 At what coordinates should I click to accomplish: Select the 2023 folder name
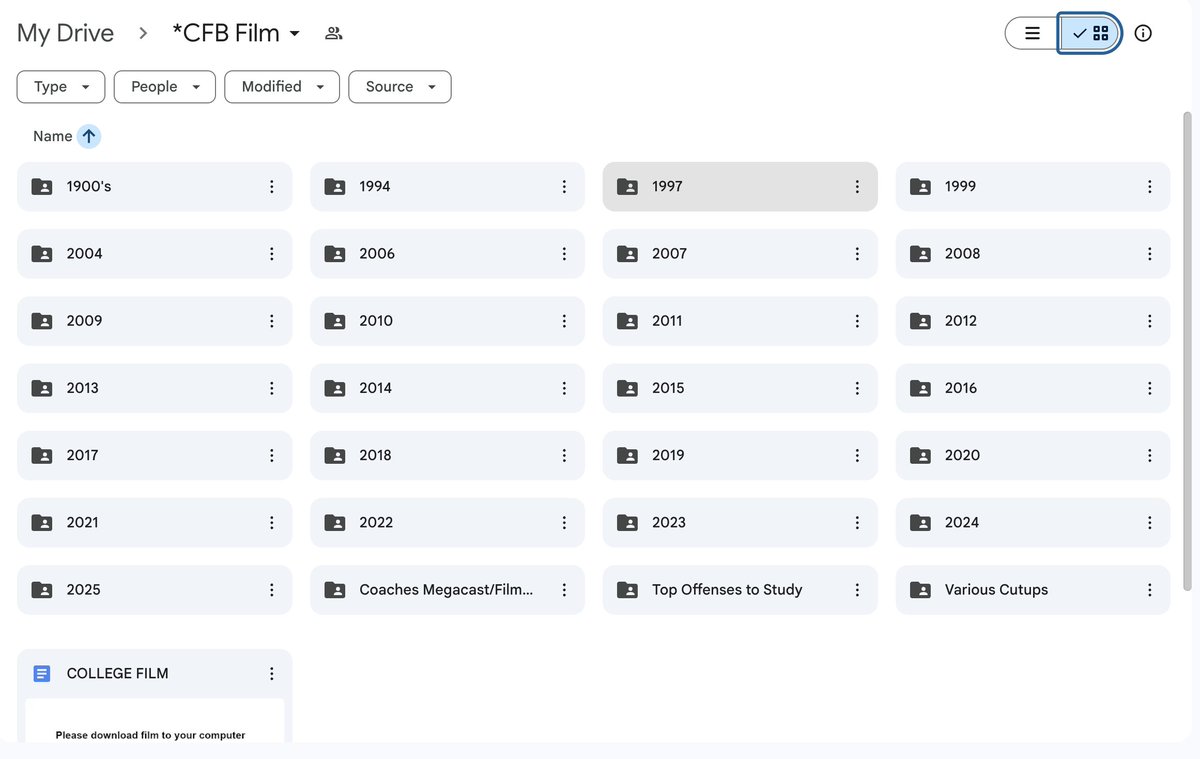(669, 522)
